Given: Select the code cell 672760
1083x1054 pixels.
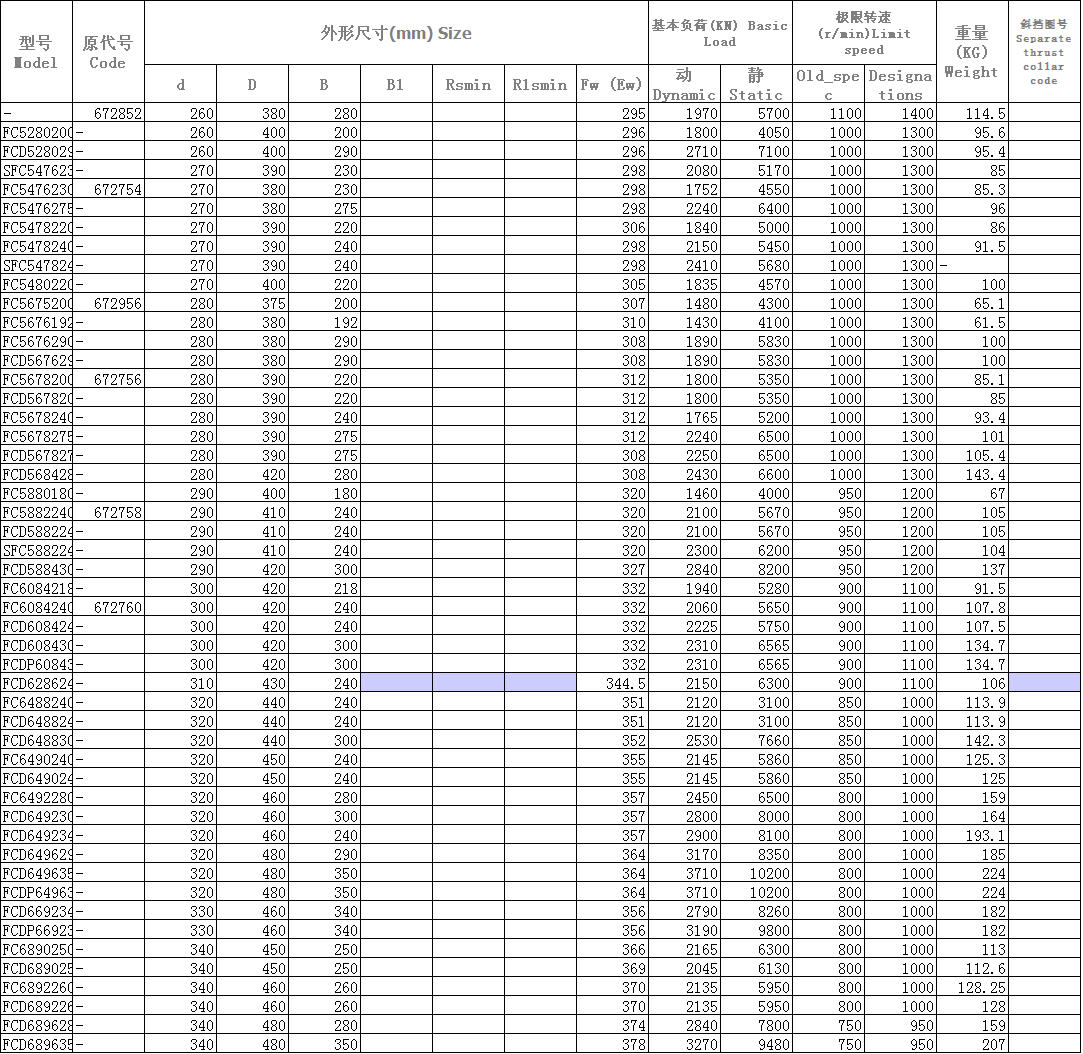Looking at the screenshot, I should click(108, 608).
